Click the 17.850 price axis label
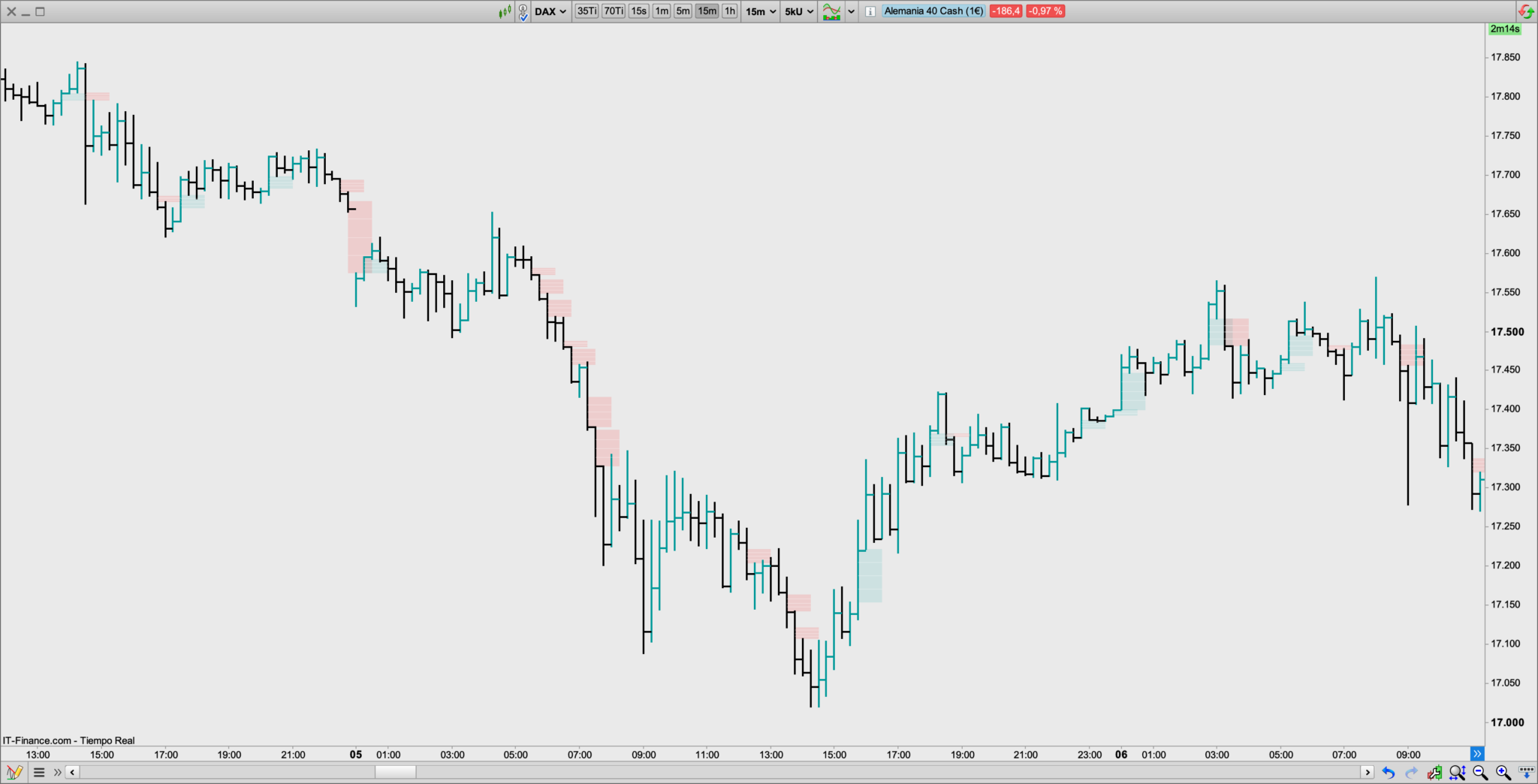The width and height of the screenshot is (1538, 784). click(1506, 57)
